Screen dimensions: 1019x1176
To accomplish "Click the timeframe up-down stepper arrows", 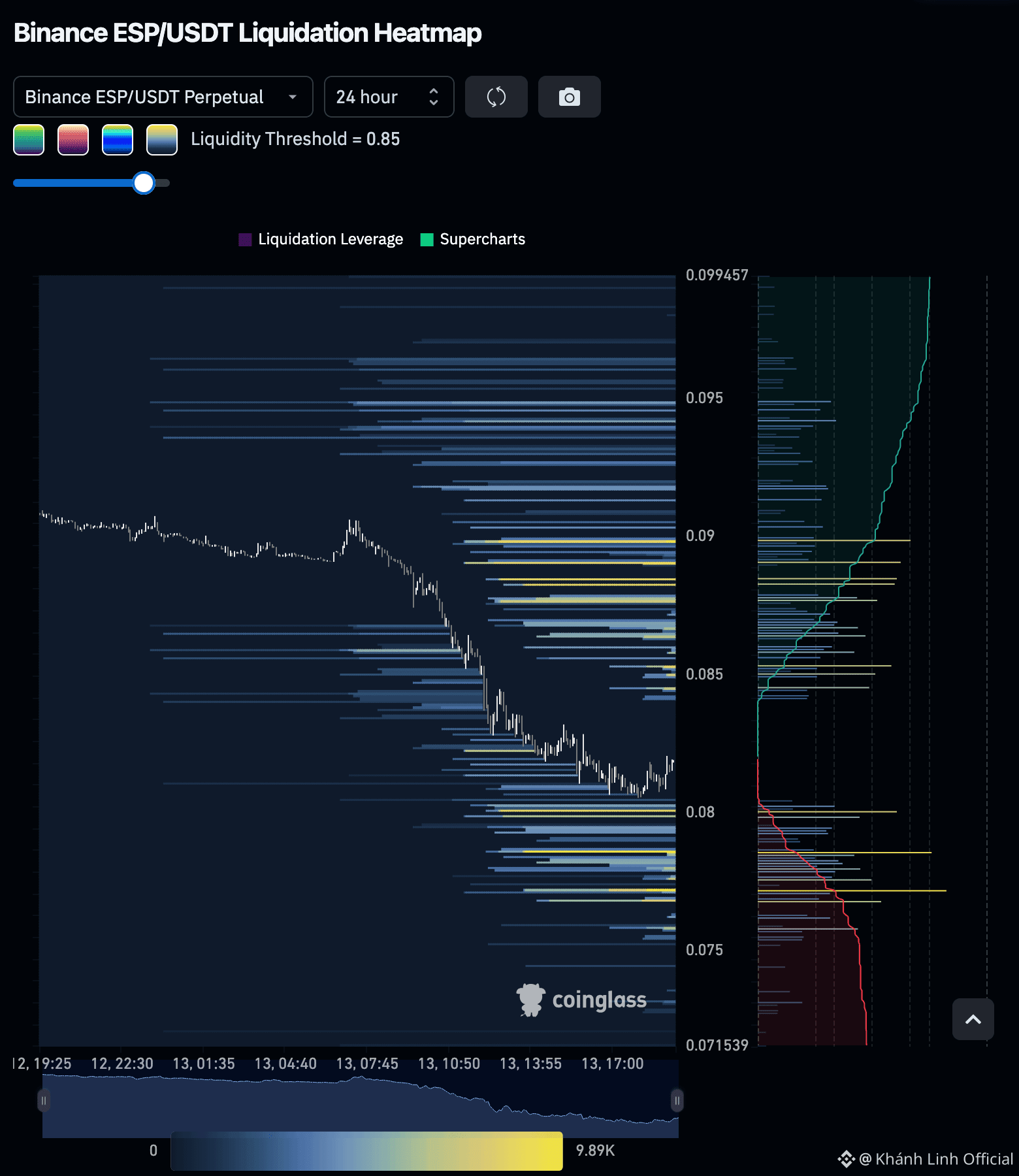I will [434, 97].
